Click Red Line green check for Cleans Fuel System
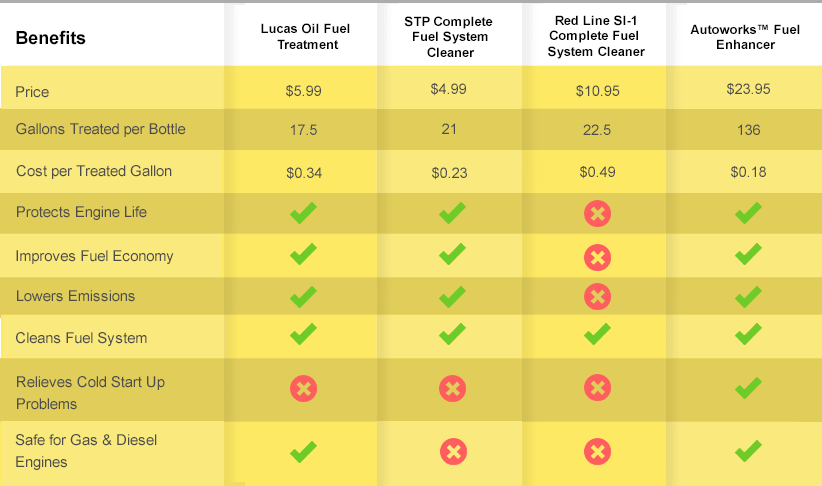Image resolution: width=822 pixels, height=486 pixels. click(x=598, y=334)
